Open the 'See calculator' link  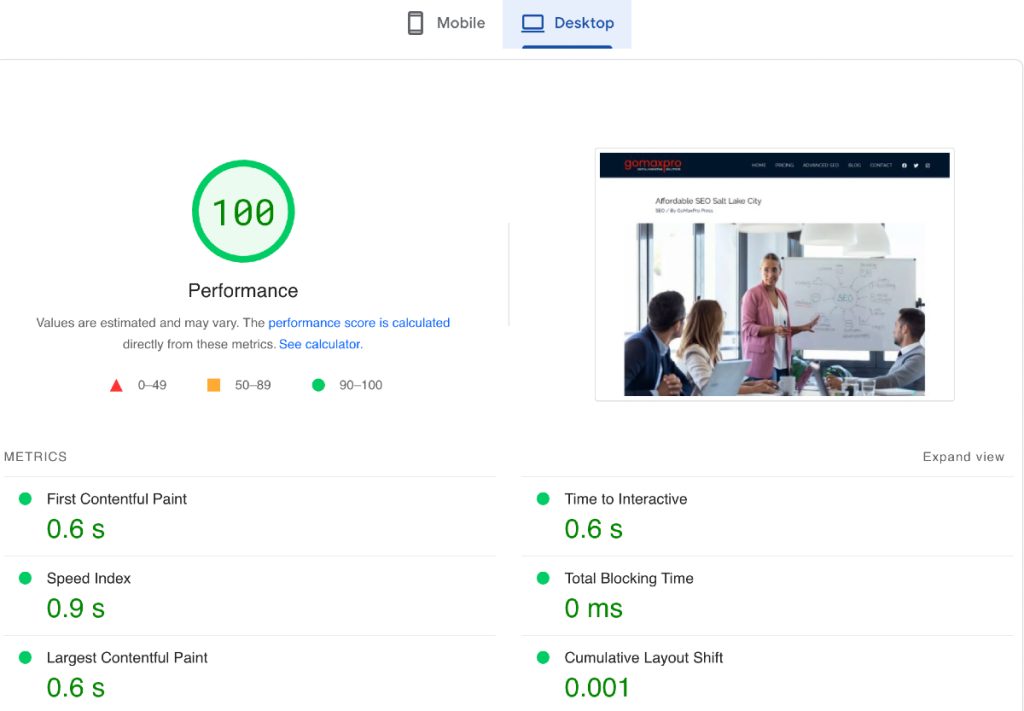click(319, 344)
